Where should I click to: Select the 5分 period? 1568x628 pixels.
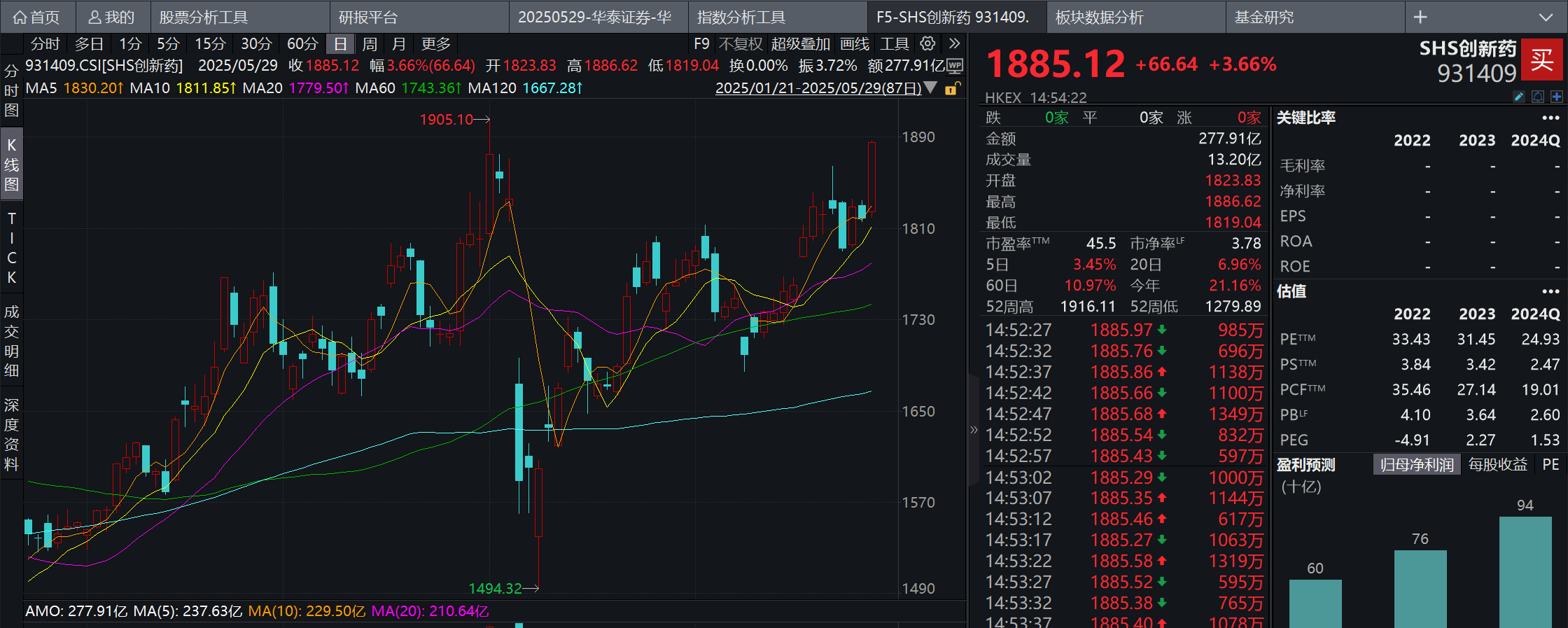(x=168, y=43)
